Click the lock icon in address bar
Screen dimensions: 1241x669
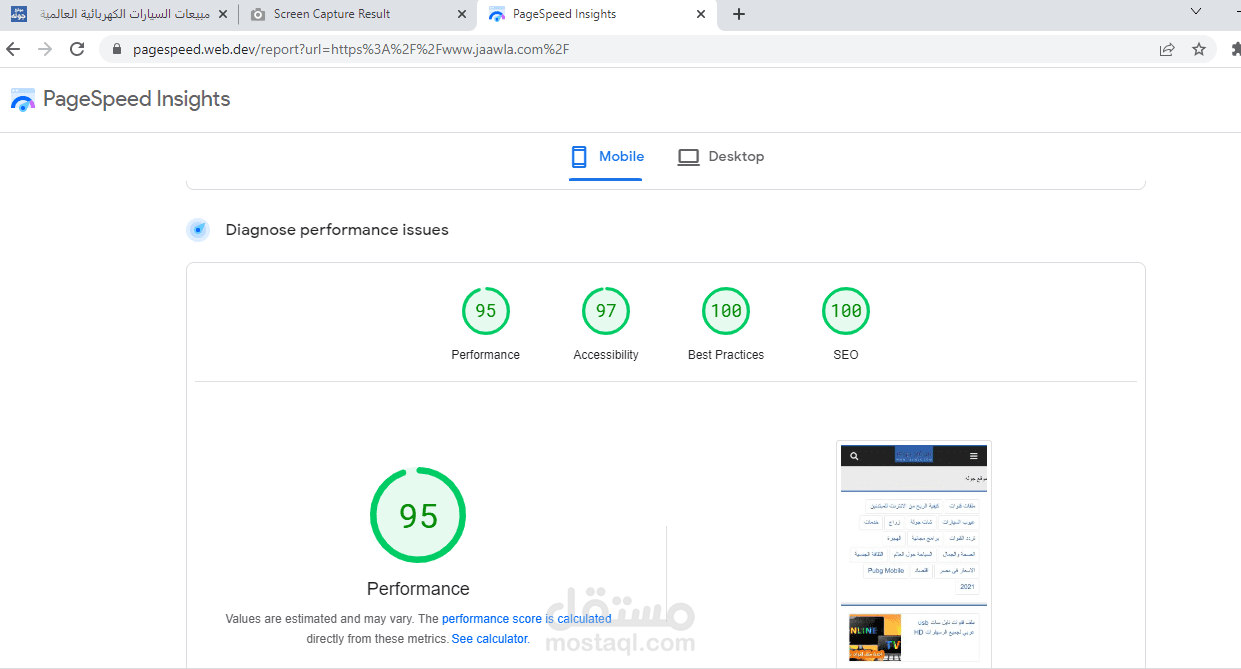(117, 49)
